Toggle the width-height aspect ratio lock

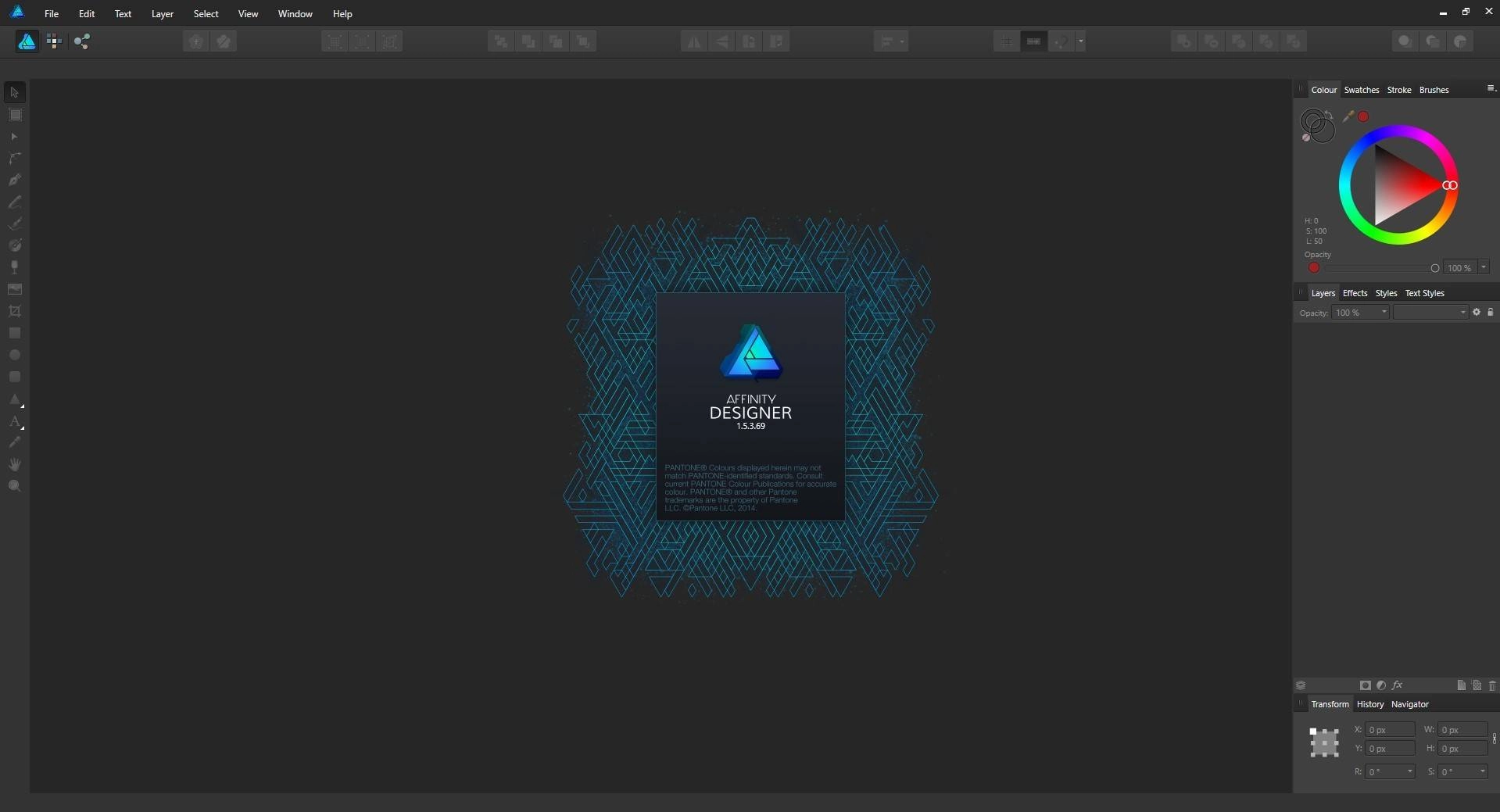(x=1494, y=739)
